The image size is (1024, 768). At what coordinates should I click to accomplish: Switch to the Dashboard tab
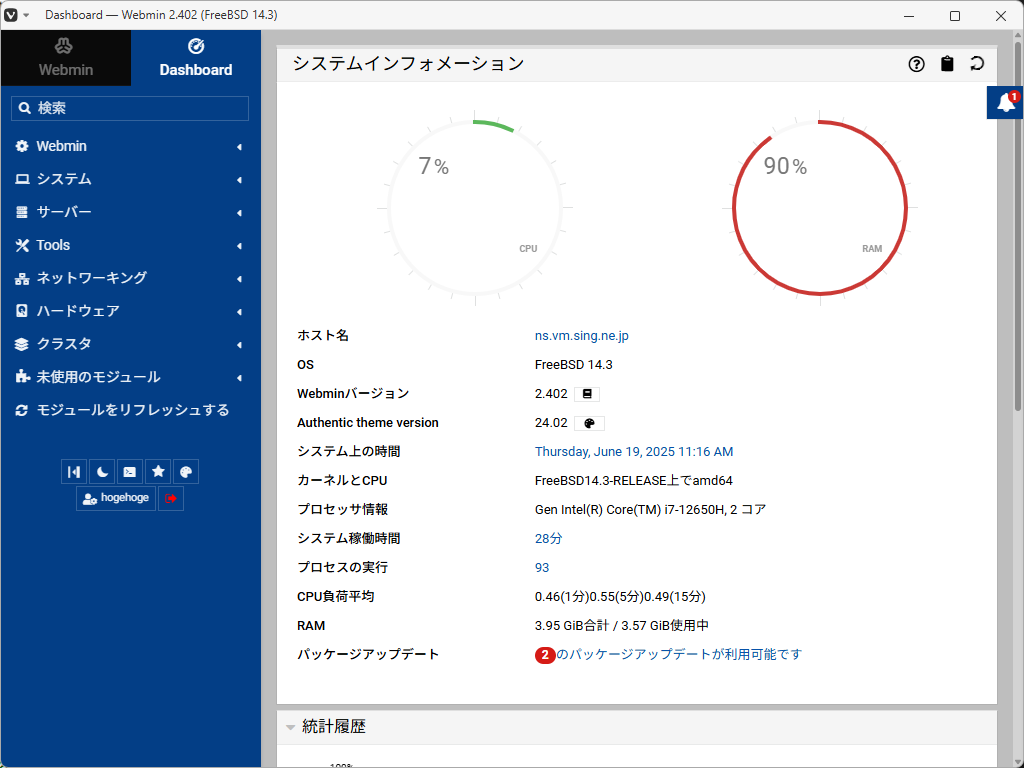(x=196, y=57)
